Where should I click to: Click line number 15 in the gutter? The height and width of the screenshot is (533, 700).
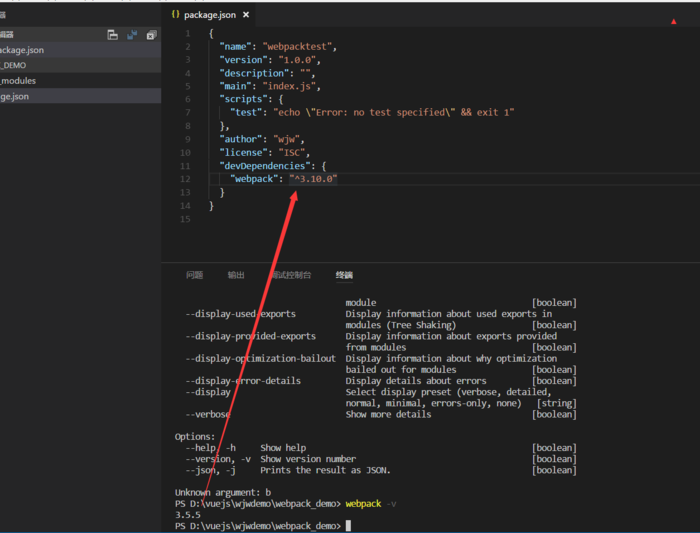185,219
